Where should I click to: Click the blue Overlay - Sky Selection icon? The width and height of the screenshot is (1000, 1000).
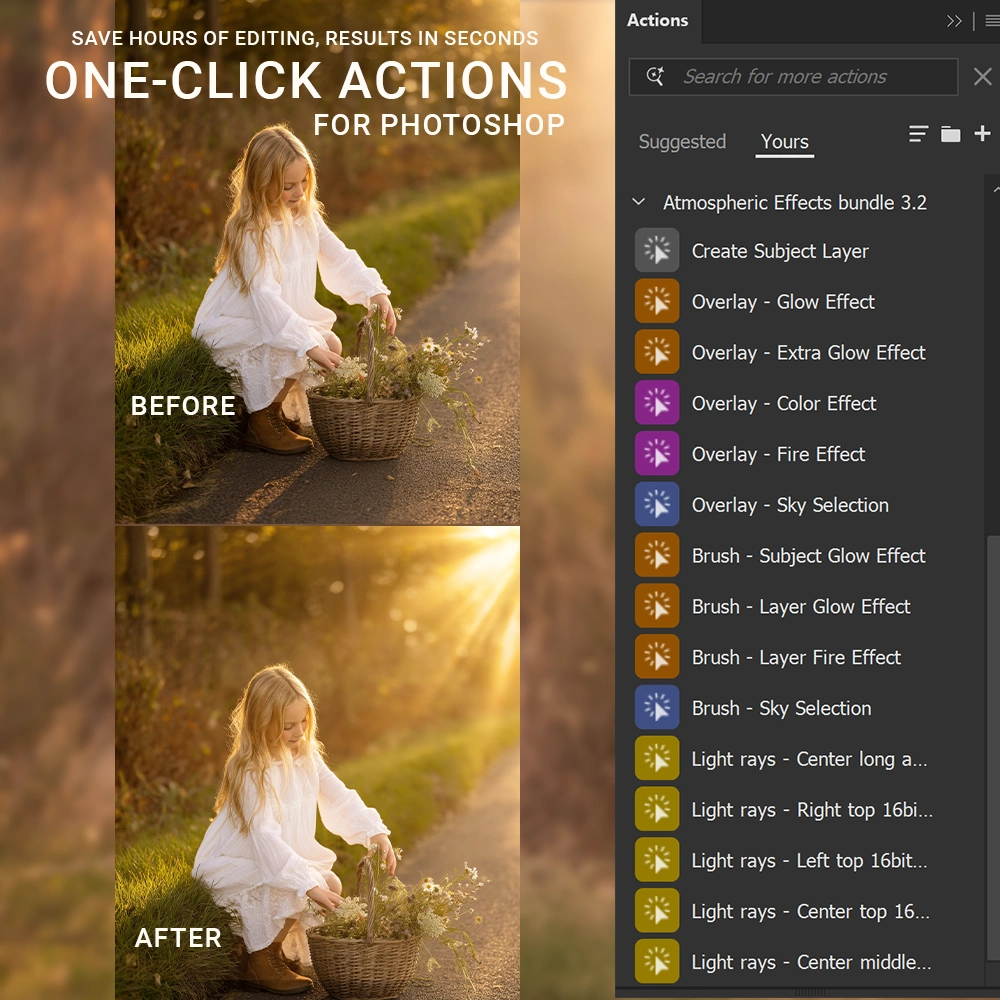(657, 505)
